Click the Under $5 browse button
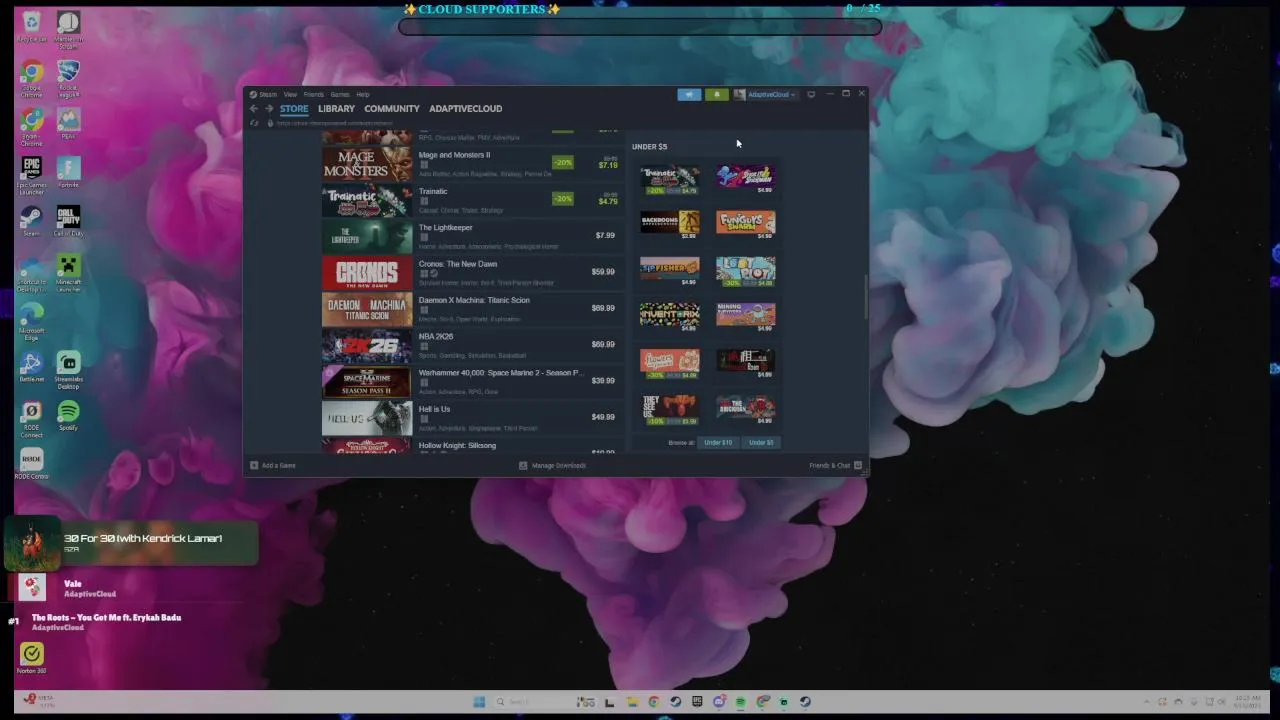This screenshot has width=1280, height=720. pos(761,442)
